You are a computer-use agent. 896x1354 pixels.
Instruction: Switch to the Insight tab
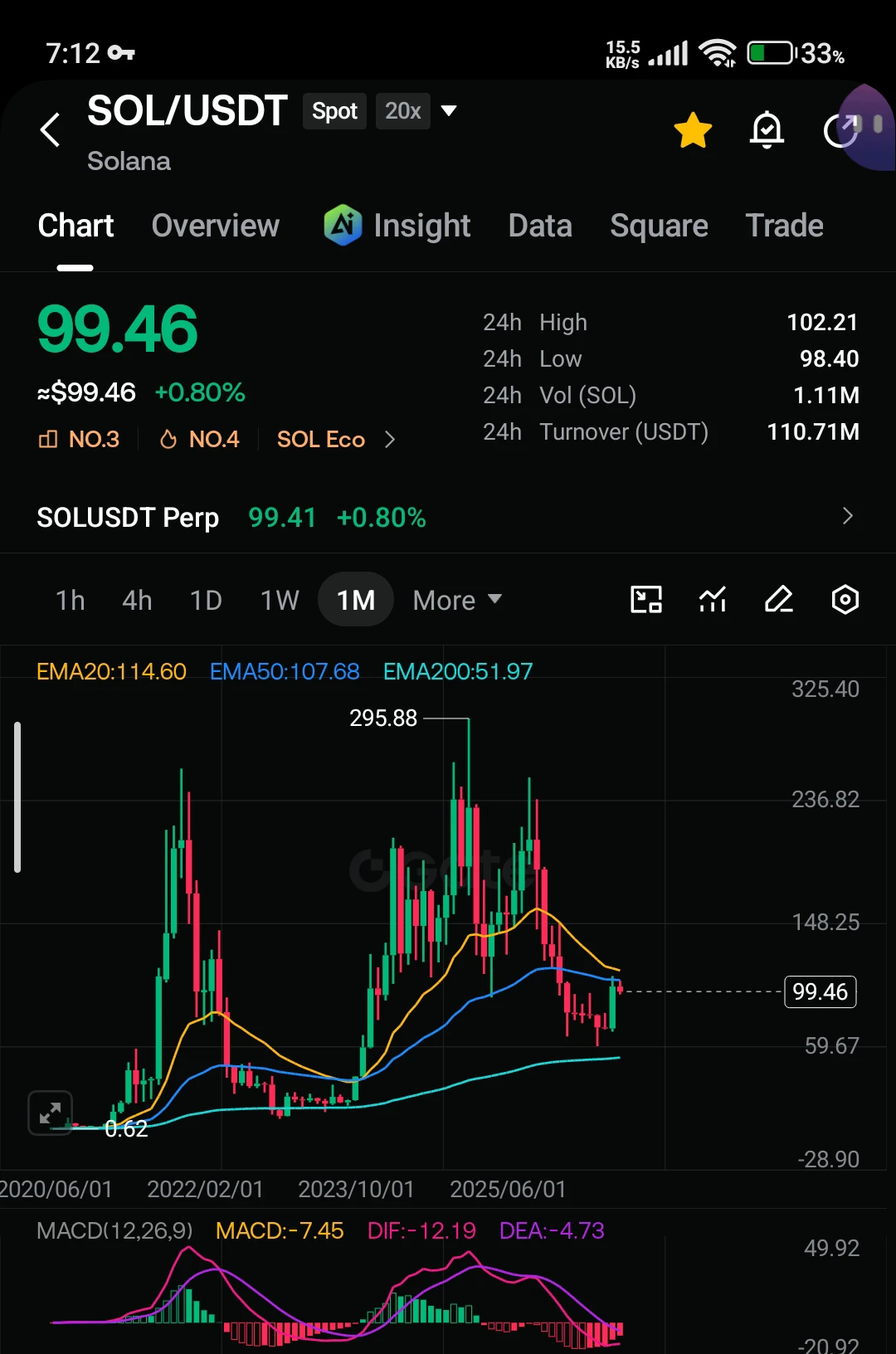[421, 226]
